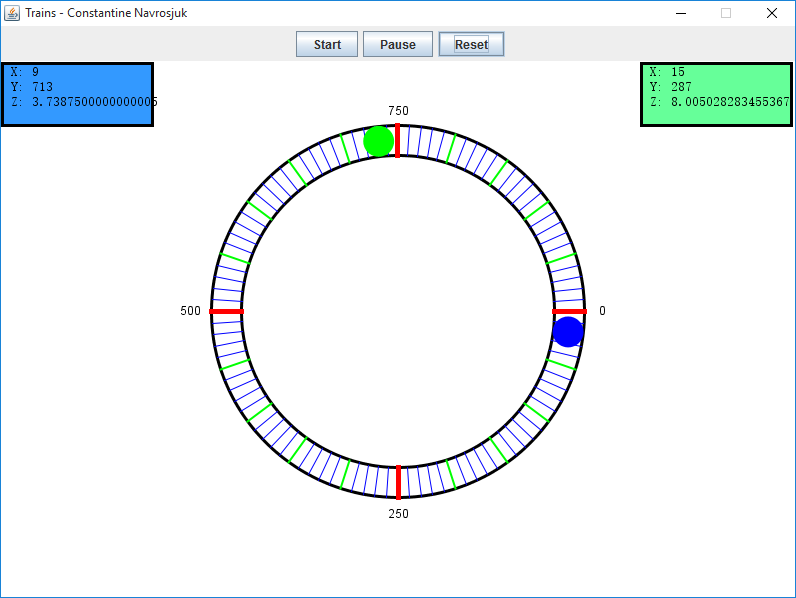
Task: Click the blue train info panel
Action: pyautogui.click(x=77, y=95)
